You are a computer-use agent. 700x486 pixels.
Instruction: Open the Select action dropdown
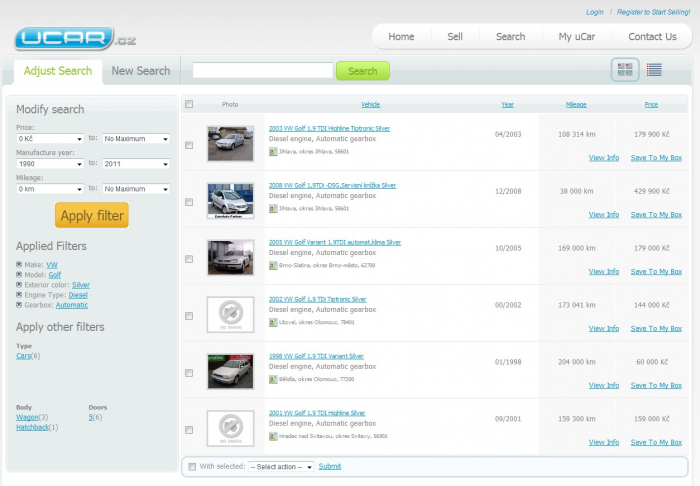point(281,467)
